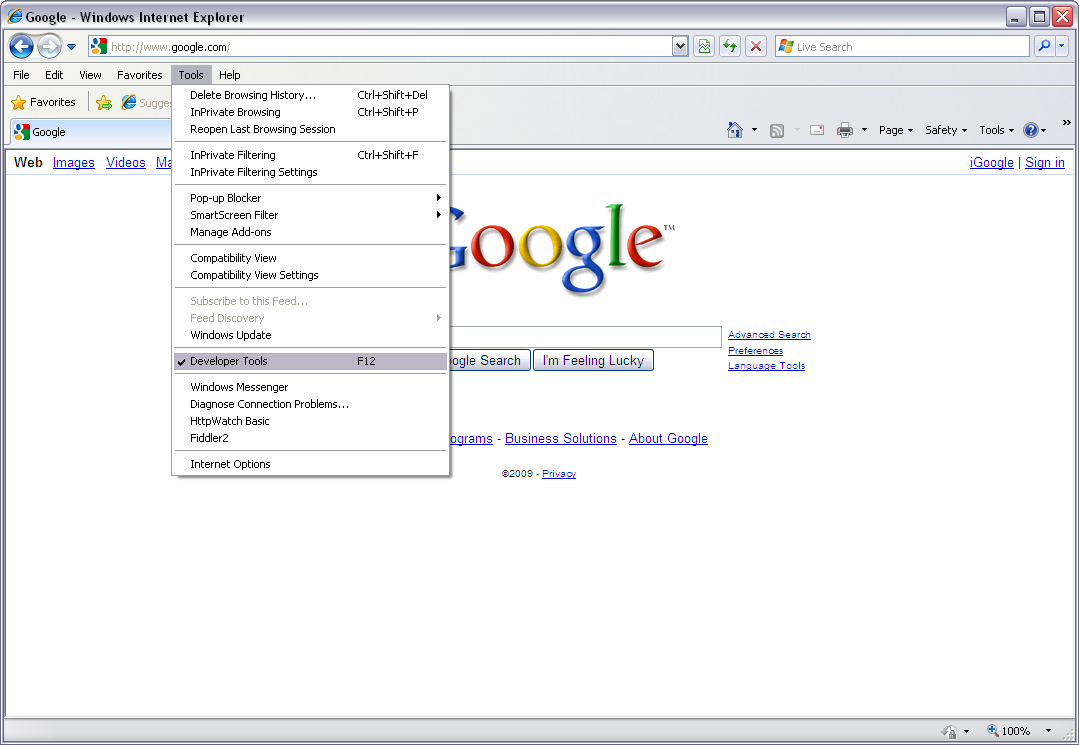This screenshot has height=745, width=1079.
Task: Expand the address bar URL dropdown
Action: click(x=680, y=46)
